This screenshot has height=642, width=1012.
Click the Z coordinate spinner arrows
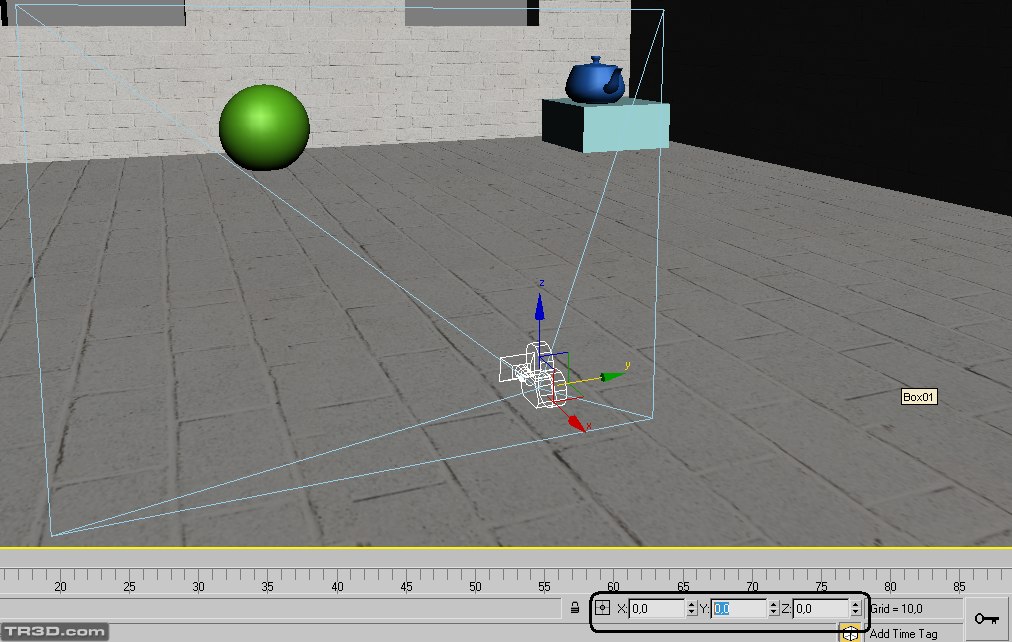(855, 608)
